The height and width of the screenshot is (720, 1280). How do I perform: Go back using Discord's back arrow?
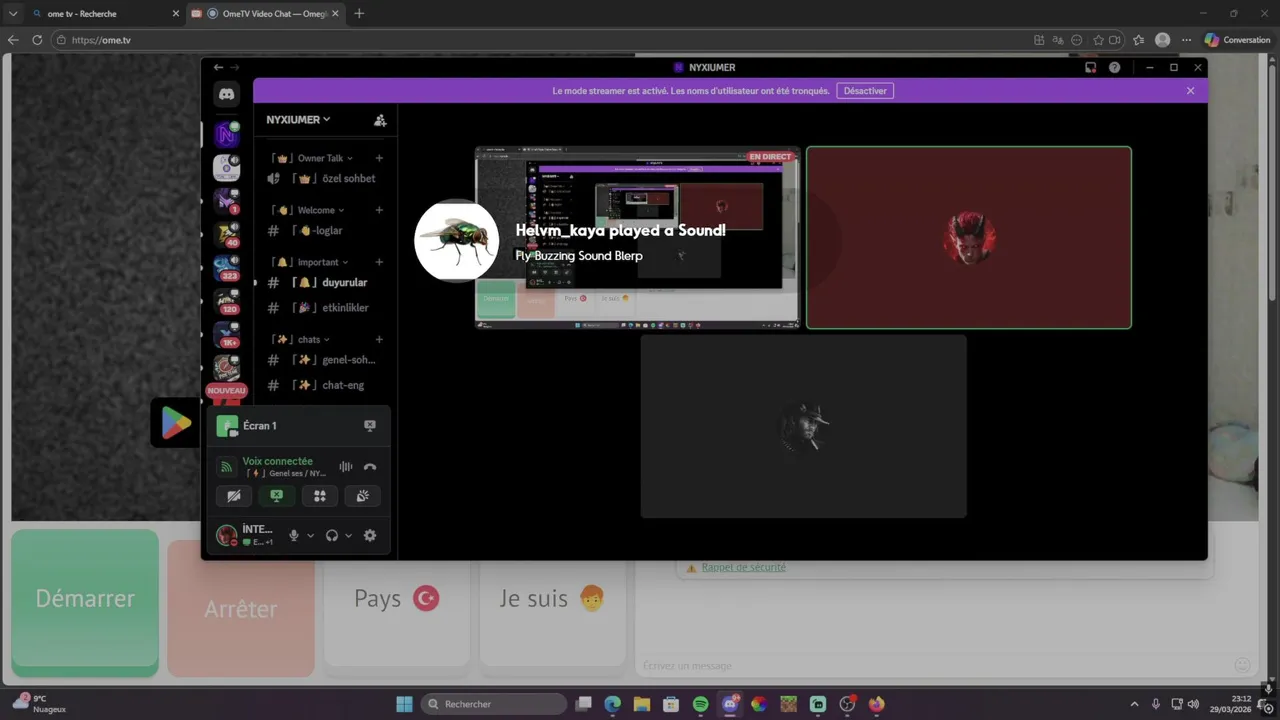pos(218,67)
